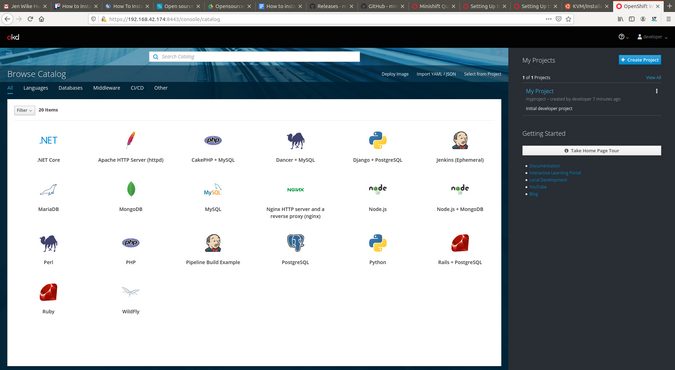Select Django + PostgreSQL python icon

click(378, 140)
